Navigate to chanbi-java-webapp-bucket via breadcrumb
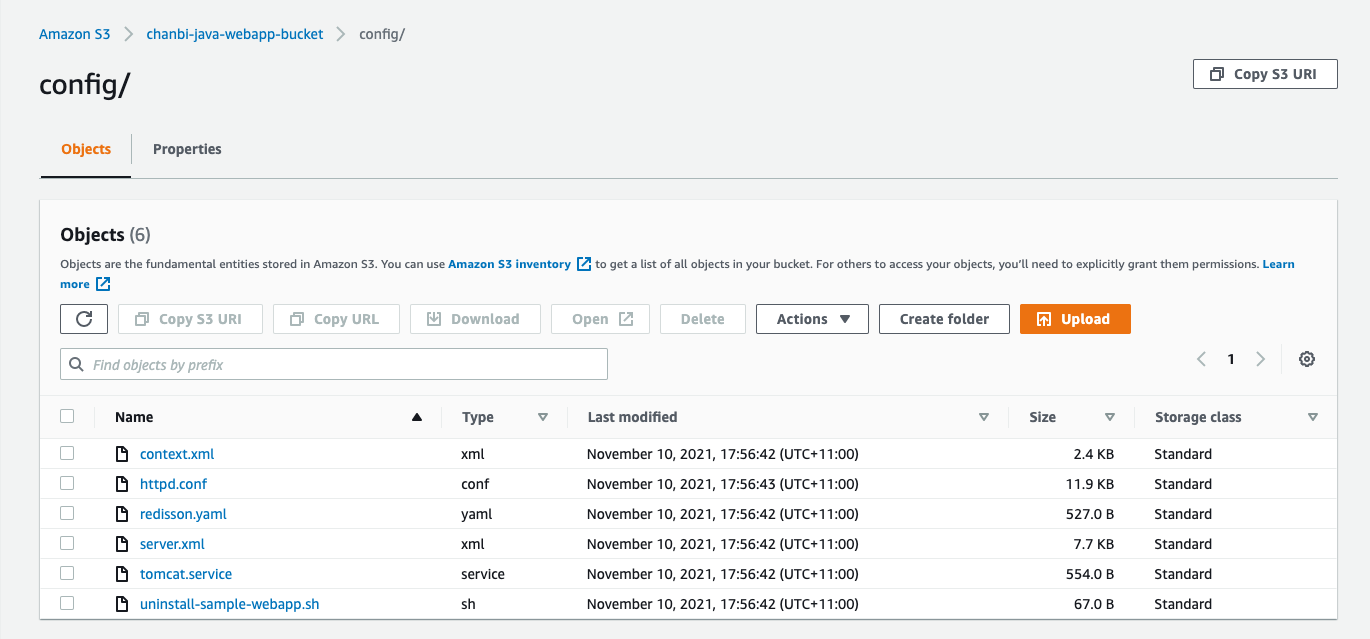 (x=234, y=33)
